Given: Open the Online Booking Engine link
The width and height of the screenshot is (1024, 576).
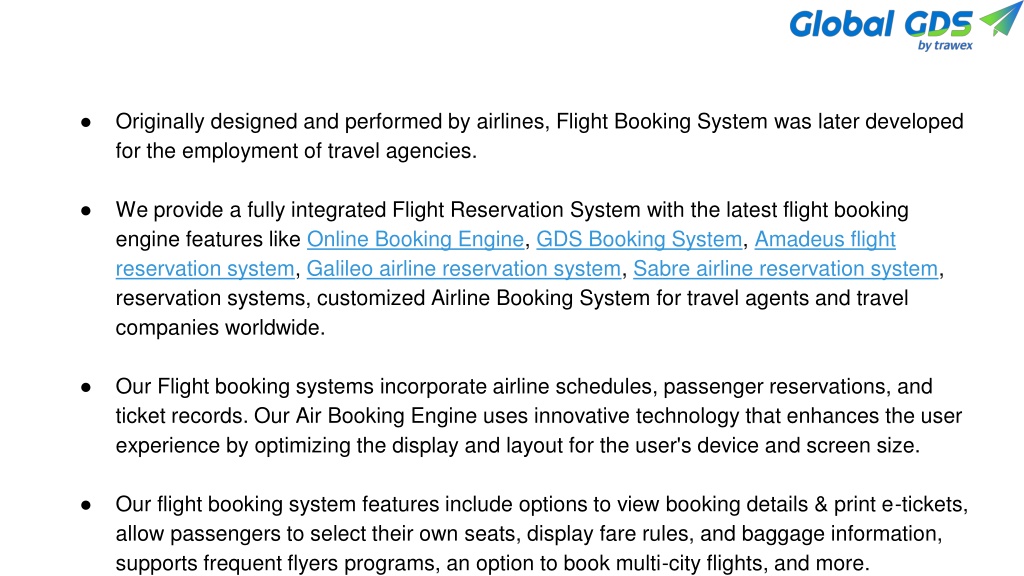Looking at the screenshot, I should click(x=415, y=240).
